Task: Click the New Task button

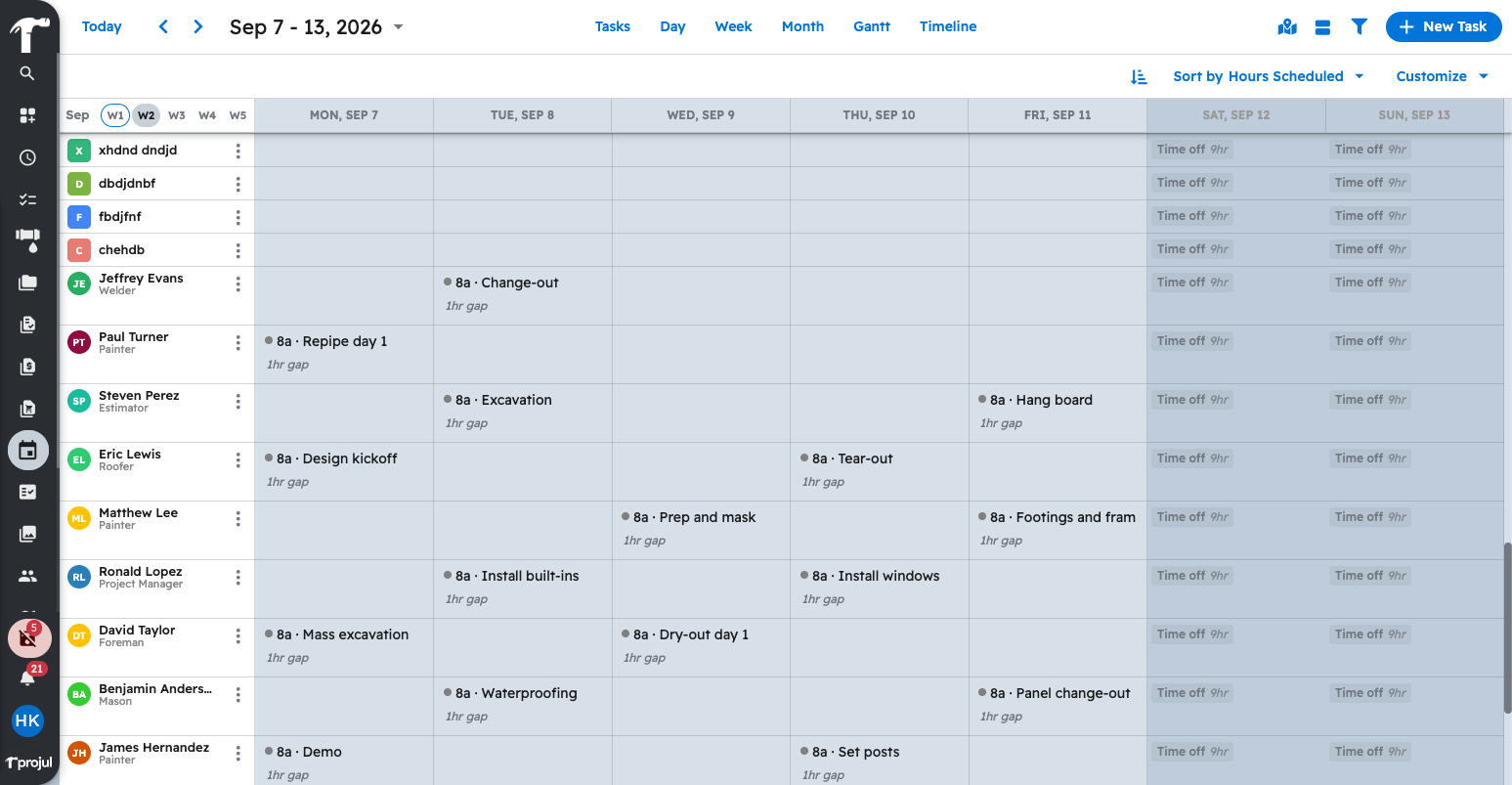Action: pyautogui.click(x=1444, y=27)
